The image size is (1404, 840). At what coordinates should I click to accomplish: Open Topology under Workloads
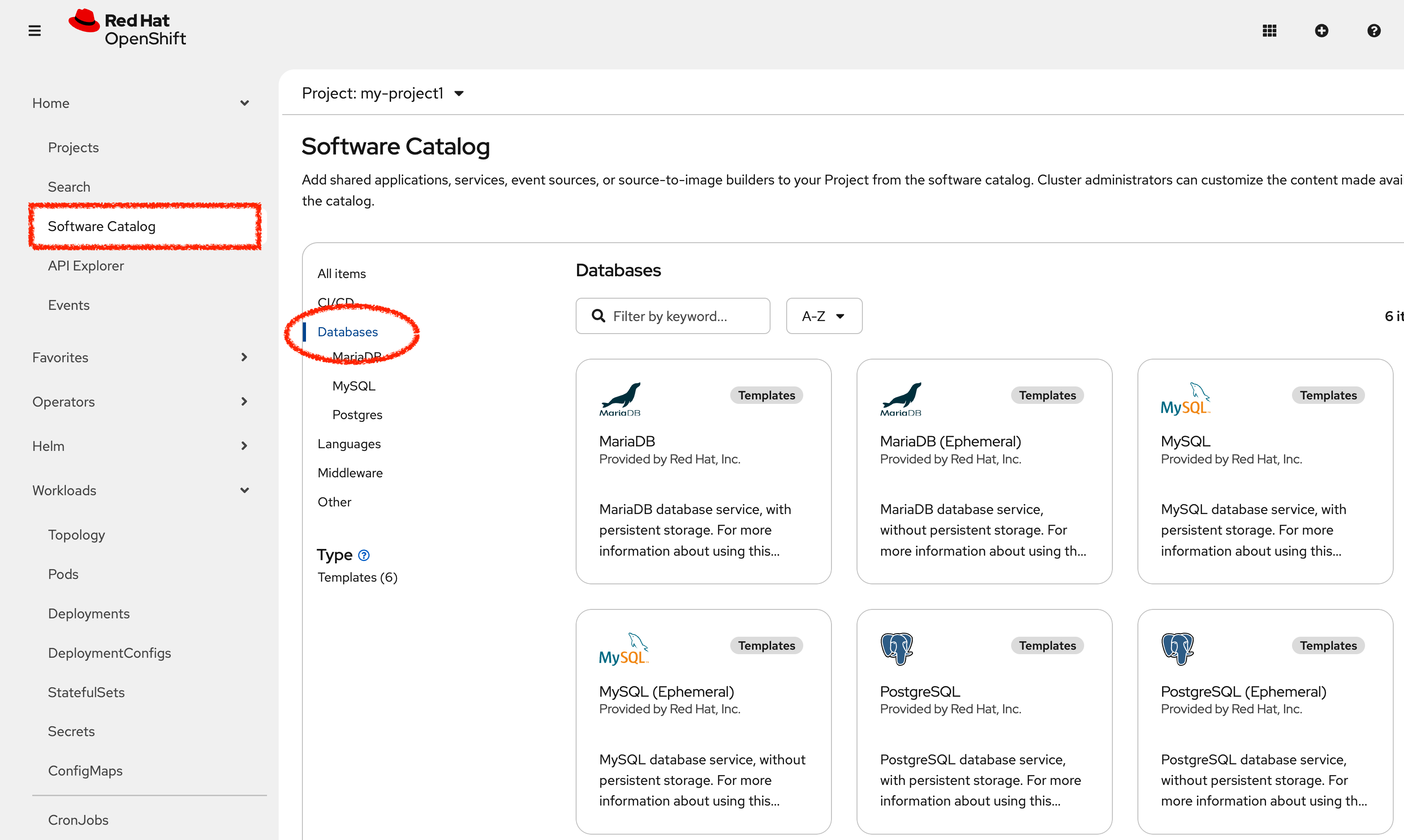(77, 535)
